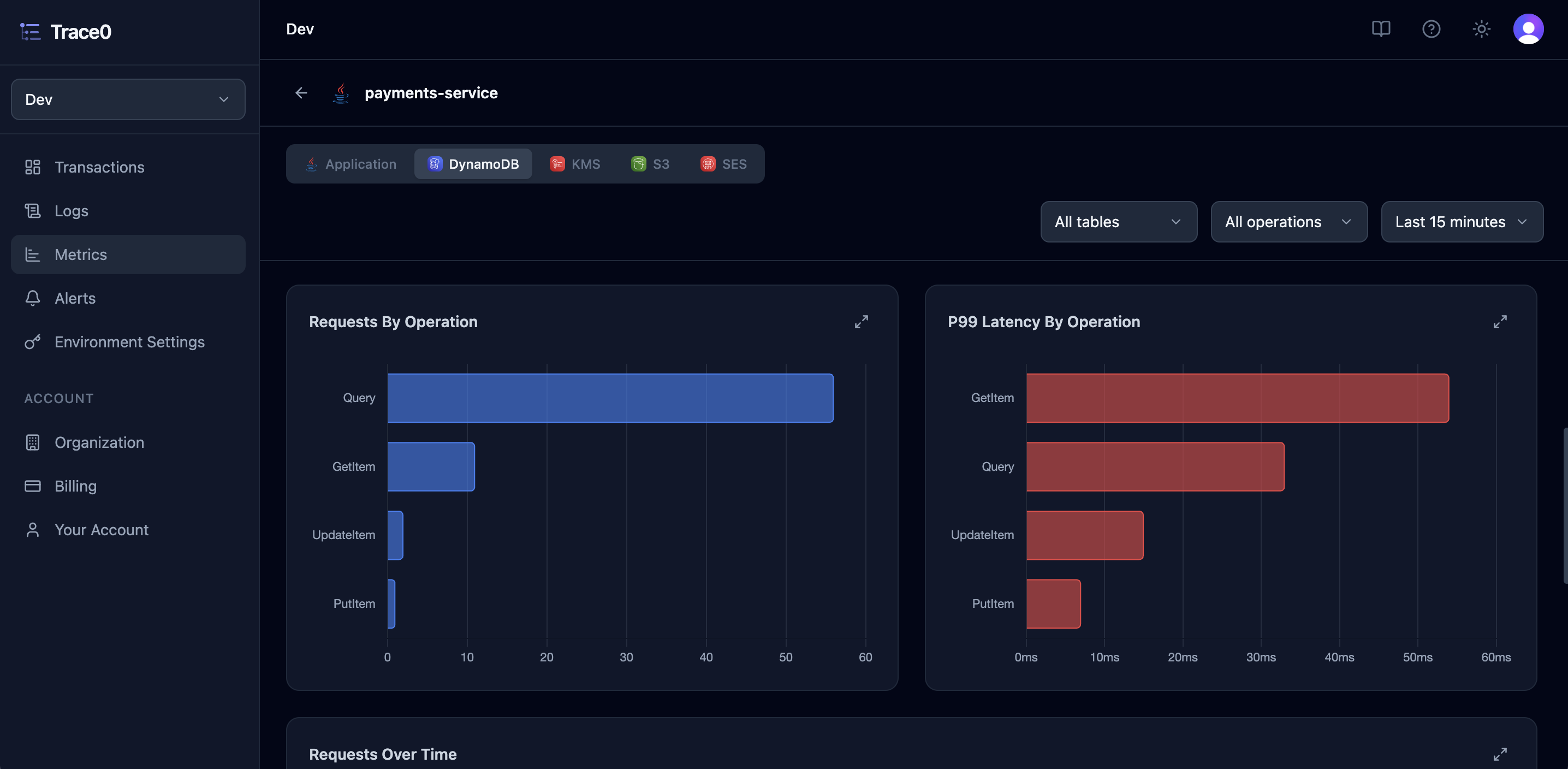Click the Your Account person icon
The width and height of the screenshot is (1568, 769).
pyautogui.click(x=33, y=530)
